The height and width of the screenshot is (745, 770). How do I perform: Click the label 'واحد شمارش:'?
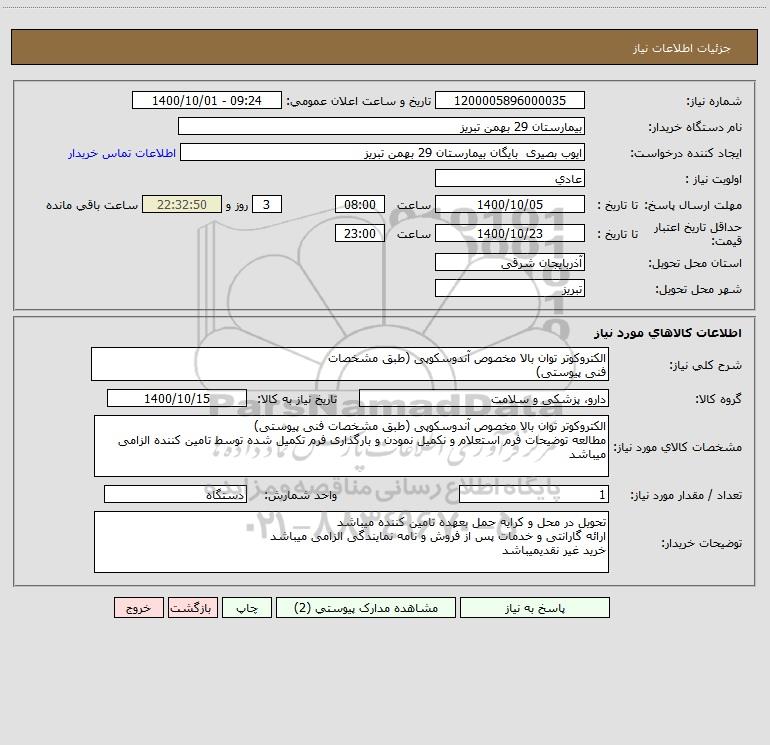click(x=301, y=496)
